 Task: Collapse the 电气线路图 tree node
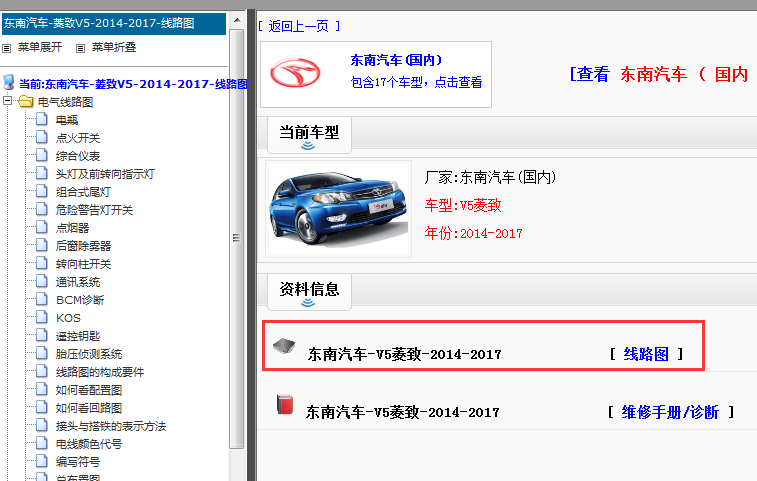[x=7, y=101]
